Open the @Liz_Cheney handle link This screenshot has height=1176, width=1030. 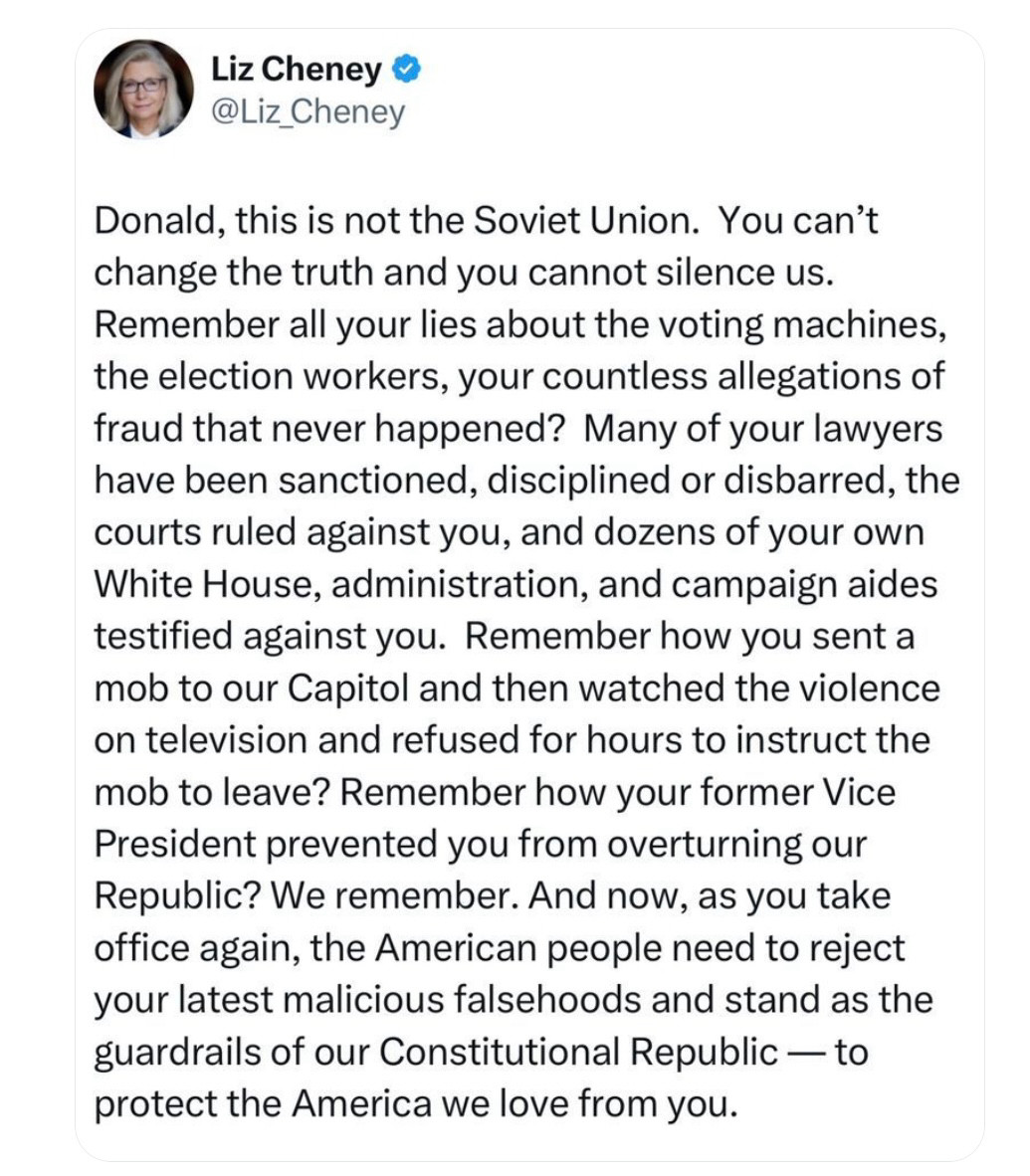(308, 111)
